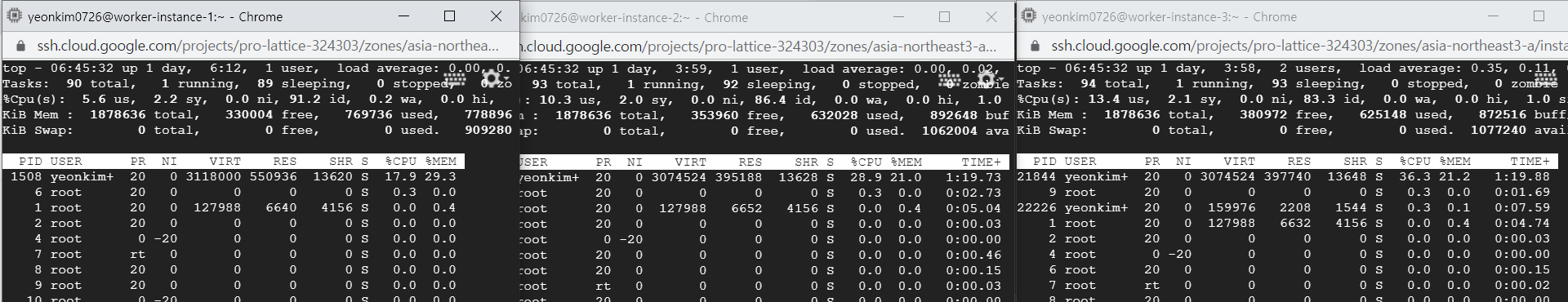Click the PID column header in worker-instance-1
Screen dimensions: 1568x302
(30, 162)
